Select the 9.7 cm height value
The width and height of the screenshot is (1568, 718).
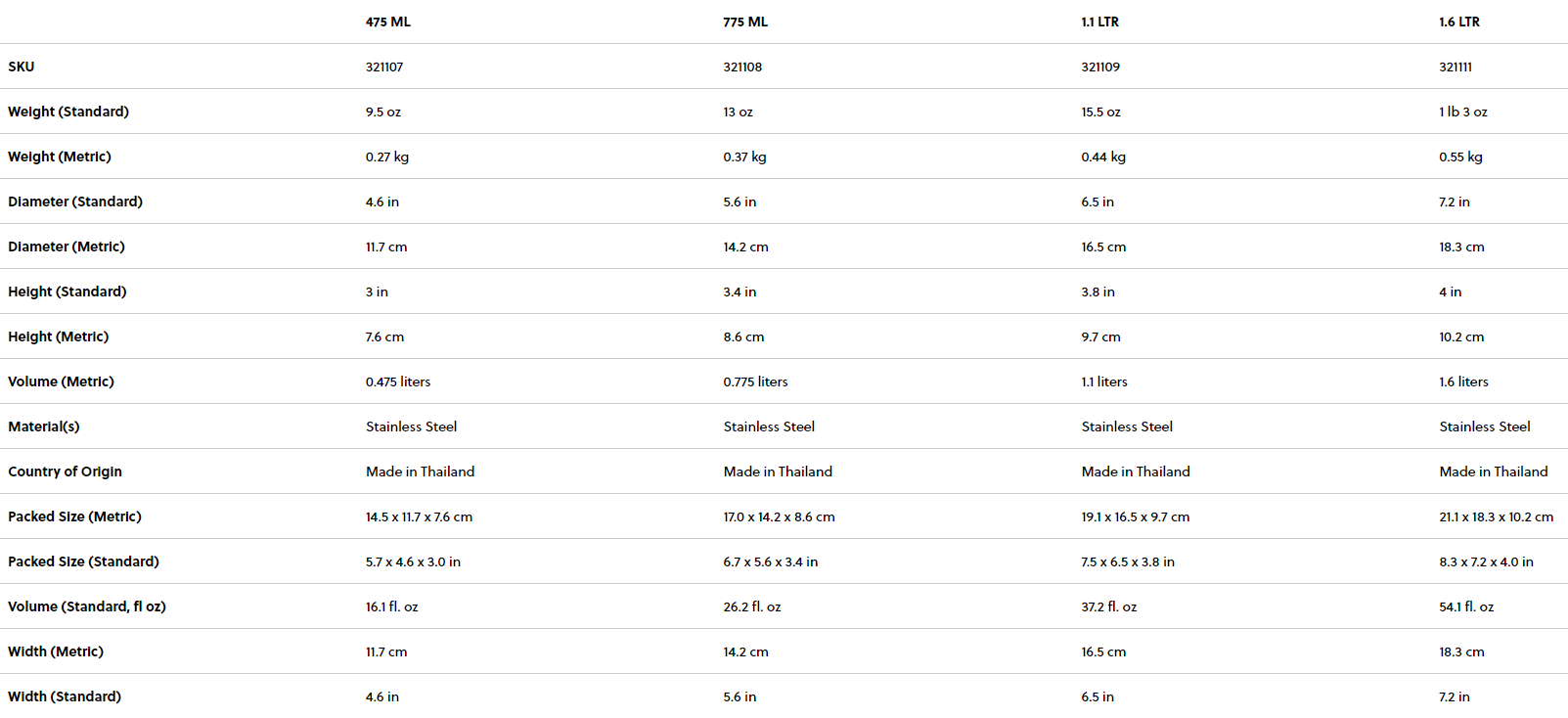click(1100, 337)
